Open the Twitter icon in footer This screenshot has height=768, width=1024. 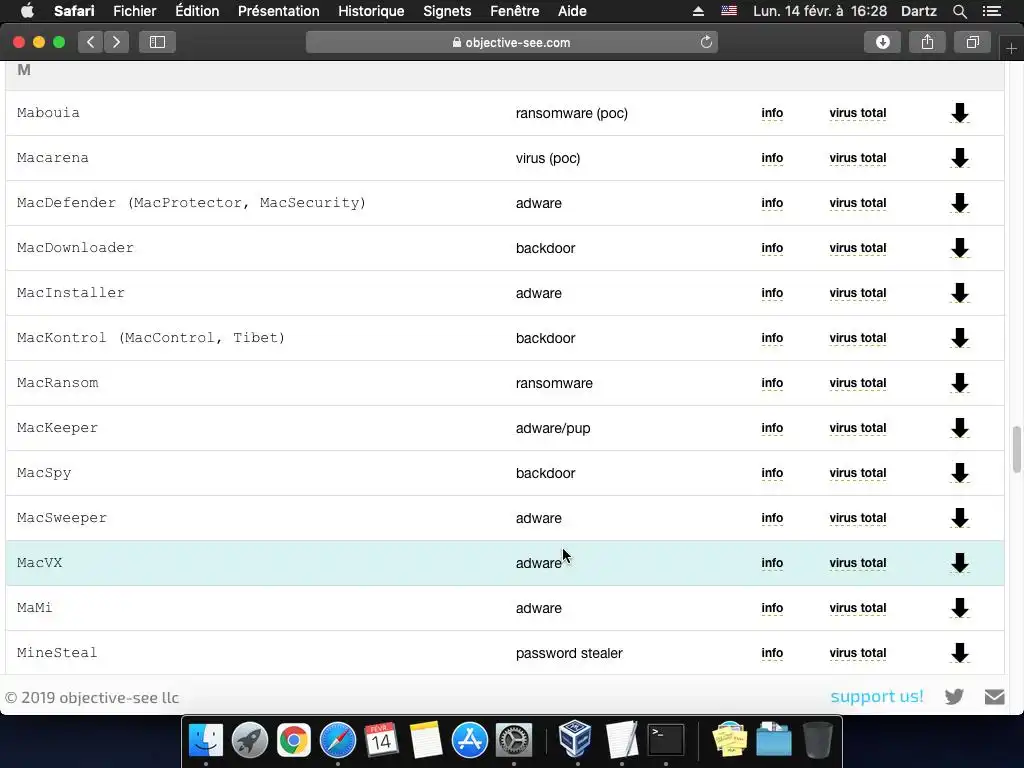click(954, 696)
